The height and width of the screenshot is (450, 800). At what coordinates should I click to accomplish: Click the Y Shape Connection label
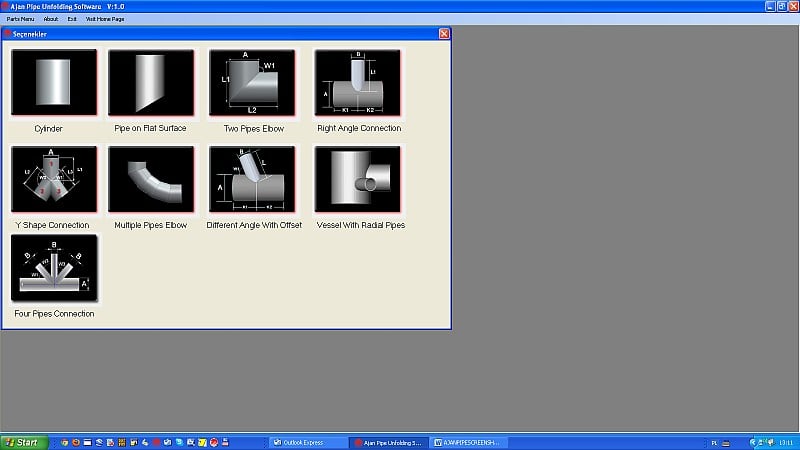pos(52,225)
